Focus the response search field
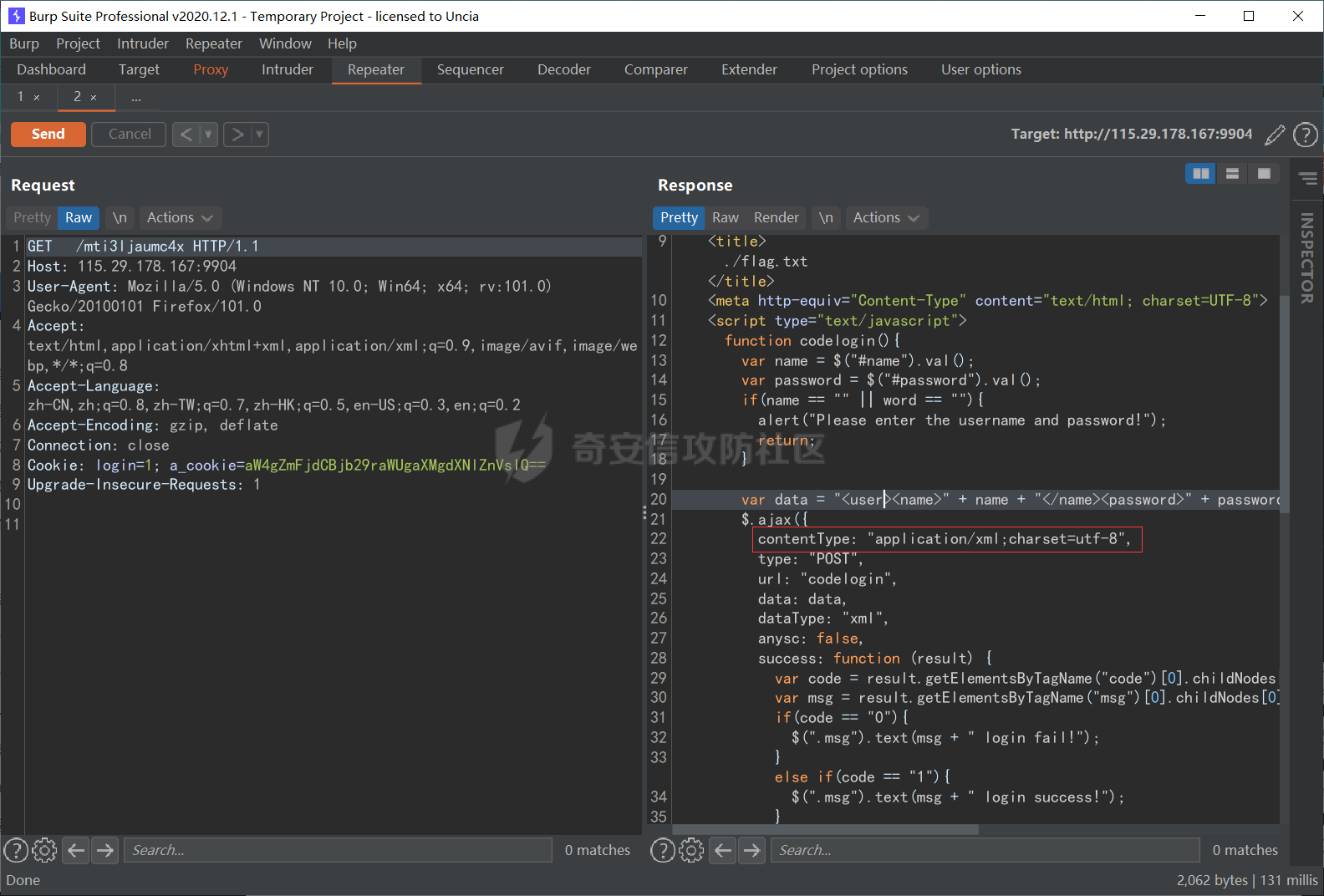Image resolution: width=1324 pixels, height=896 pixels. 985,850
